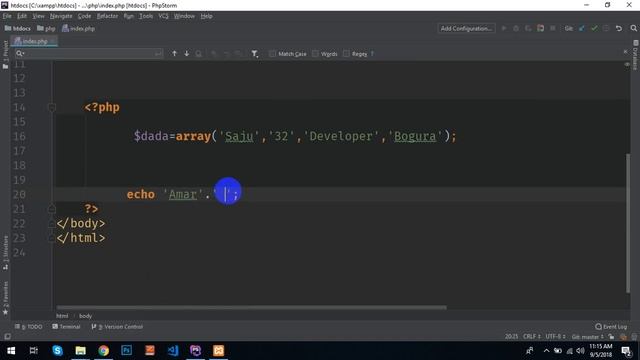Click the Run button in the toolbar
Image resolution: width=640 pixels, height=360 pixels.
(504, 28)
